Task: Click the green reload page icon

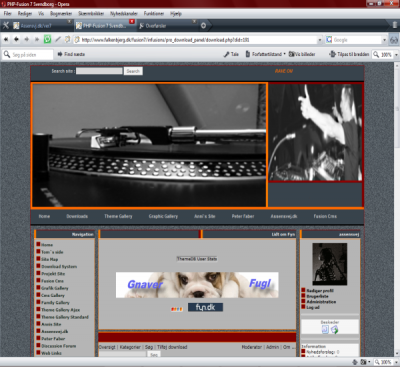Action: (x=47, y=39)
